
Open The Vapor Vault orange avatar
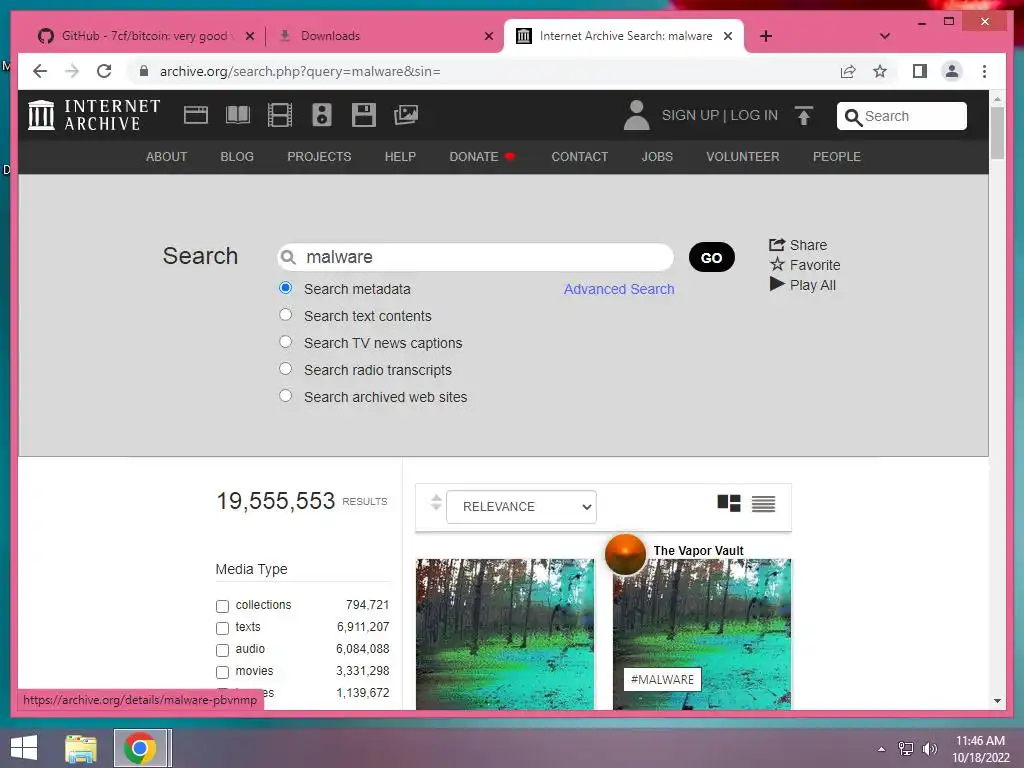click(x=626, y=554)
